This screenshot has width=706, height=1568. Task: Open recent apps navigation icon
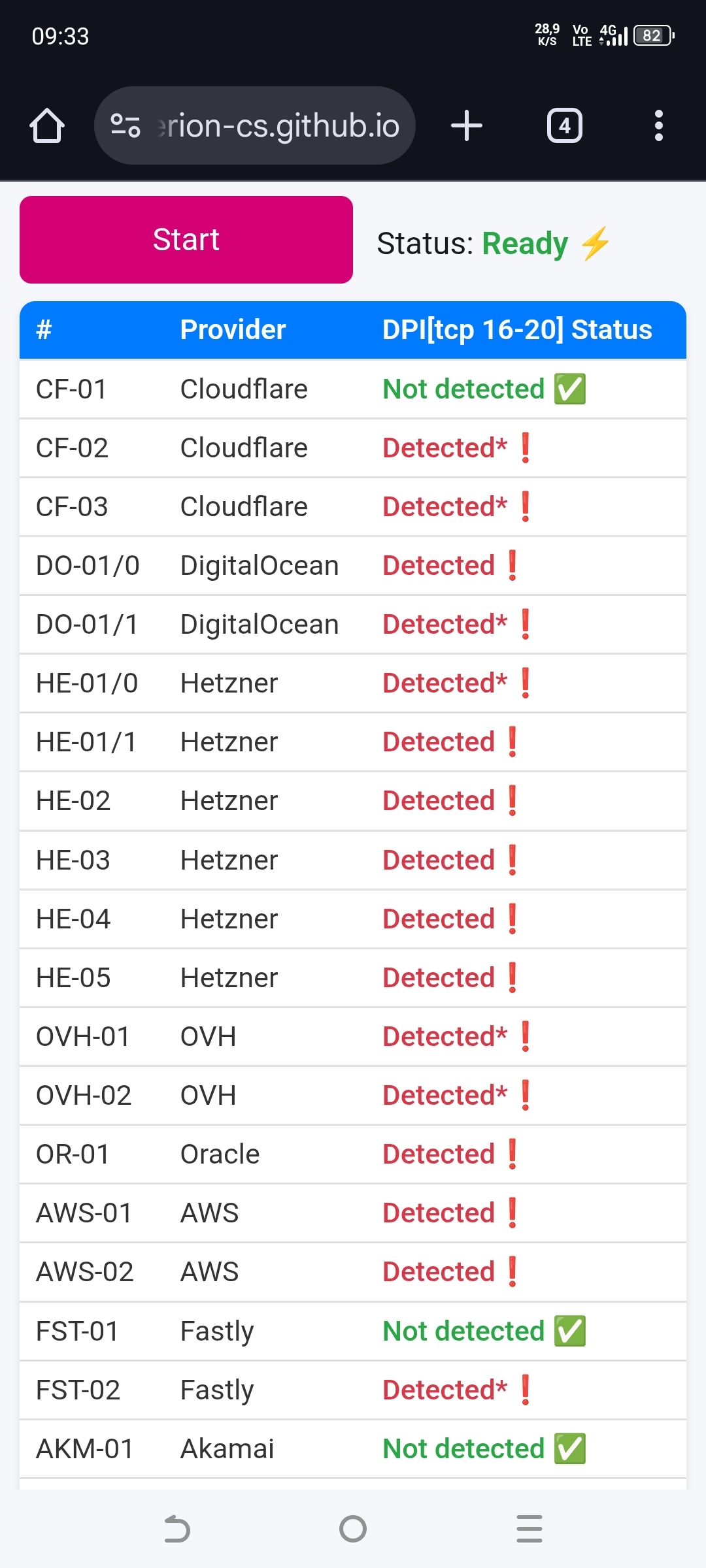[529, 1529]
